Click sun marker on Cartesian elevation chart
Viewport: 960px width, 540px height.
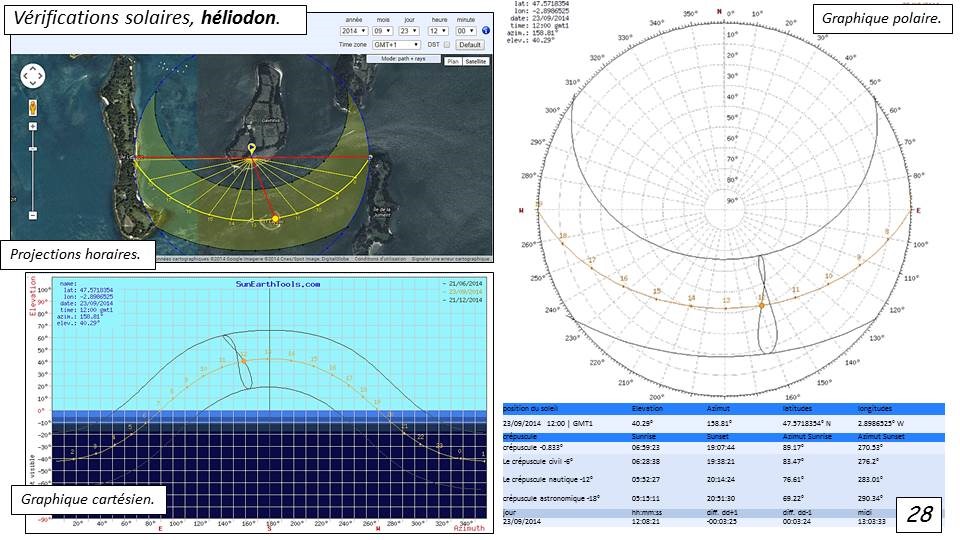tap(244, 354)
